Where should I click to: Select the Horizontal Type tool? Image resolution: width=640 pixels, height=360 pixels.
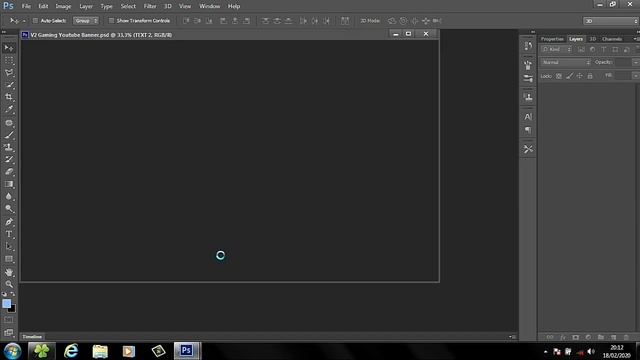pos(9,234)
